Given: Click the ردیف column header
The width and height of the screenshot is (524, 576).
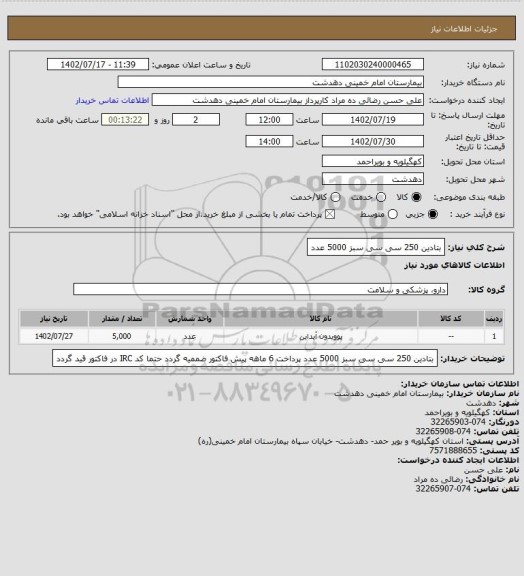Looking at the screenshot, I should point(494,318).
